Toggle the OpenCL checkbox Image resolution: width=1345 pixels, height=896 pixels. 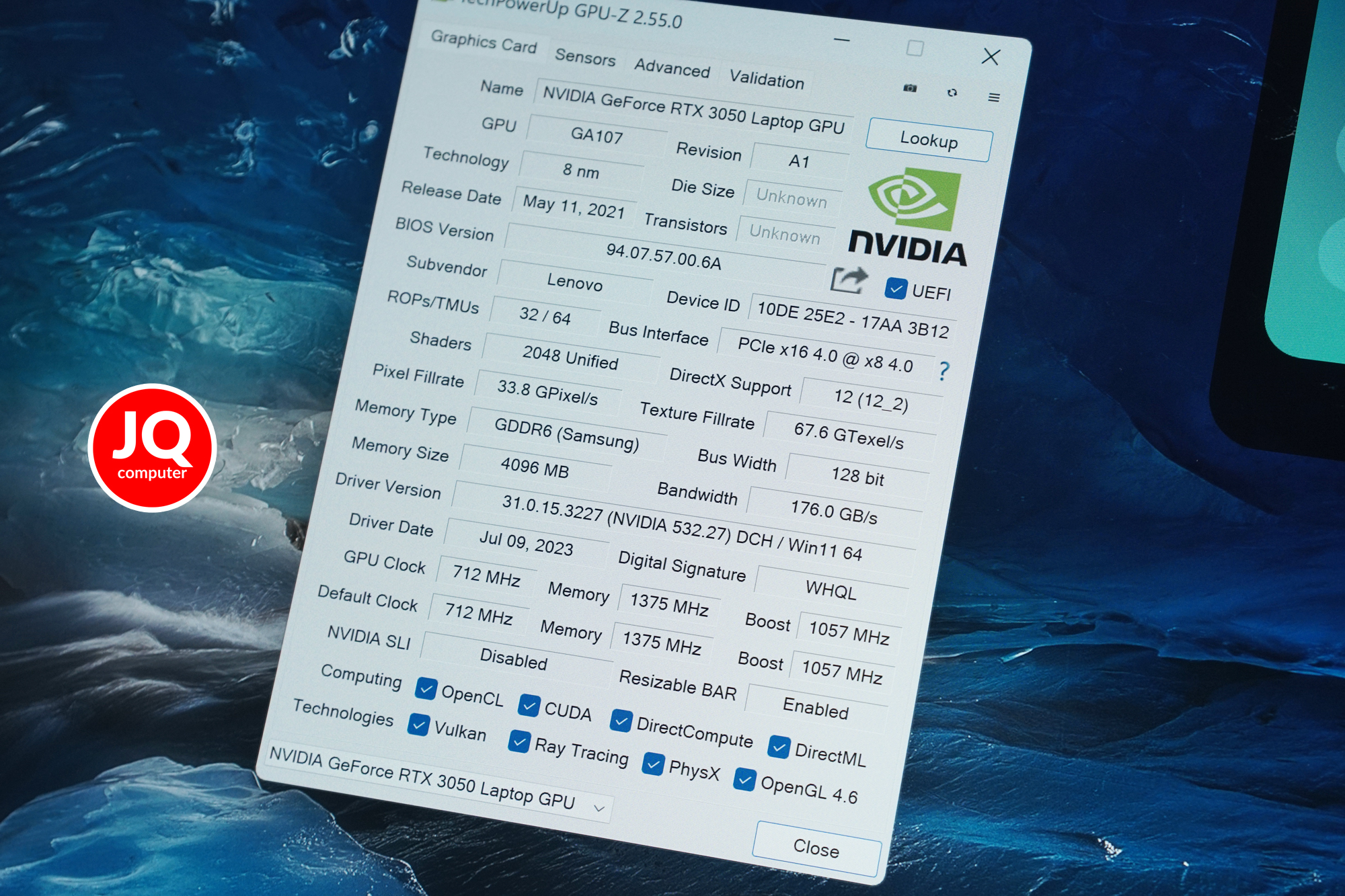(426, 688)
